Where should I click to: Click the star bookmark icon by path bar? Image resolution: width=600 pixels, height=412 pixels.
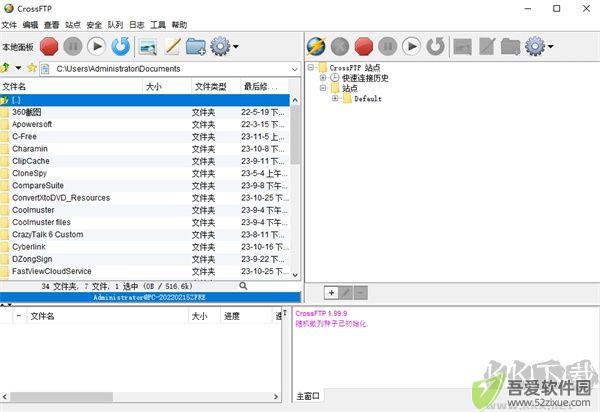(x=32, y=68)
